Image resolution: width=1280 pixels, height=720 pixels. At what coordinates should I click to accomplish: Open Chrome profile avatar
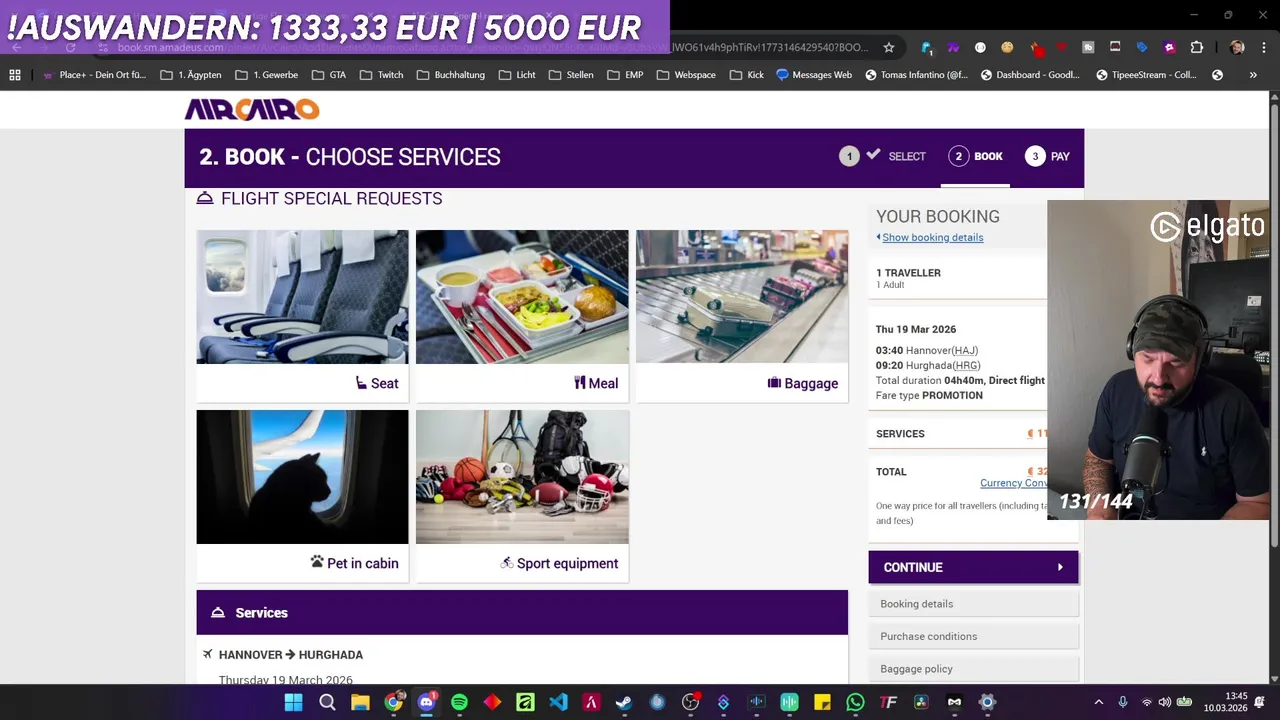point(1237,47)
